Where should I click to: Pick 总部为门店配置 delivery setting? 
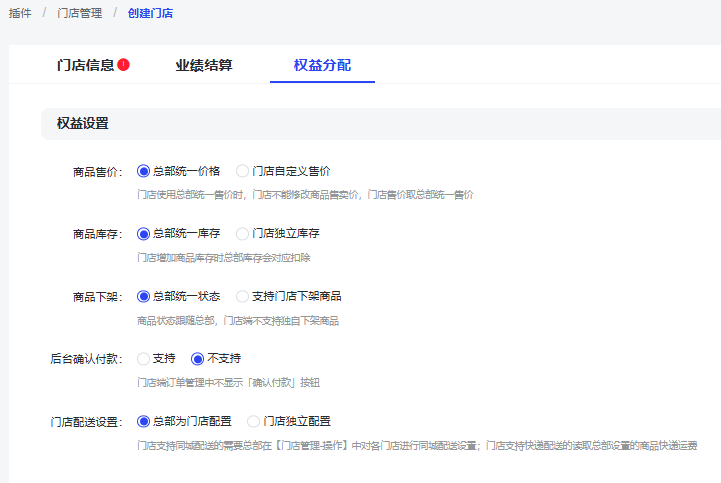click(144, 421)
